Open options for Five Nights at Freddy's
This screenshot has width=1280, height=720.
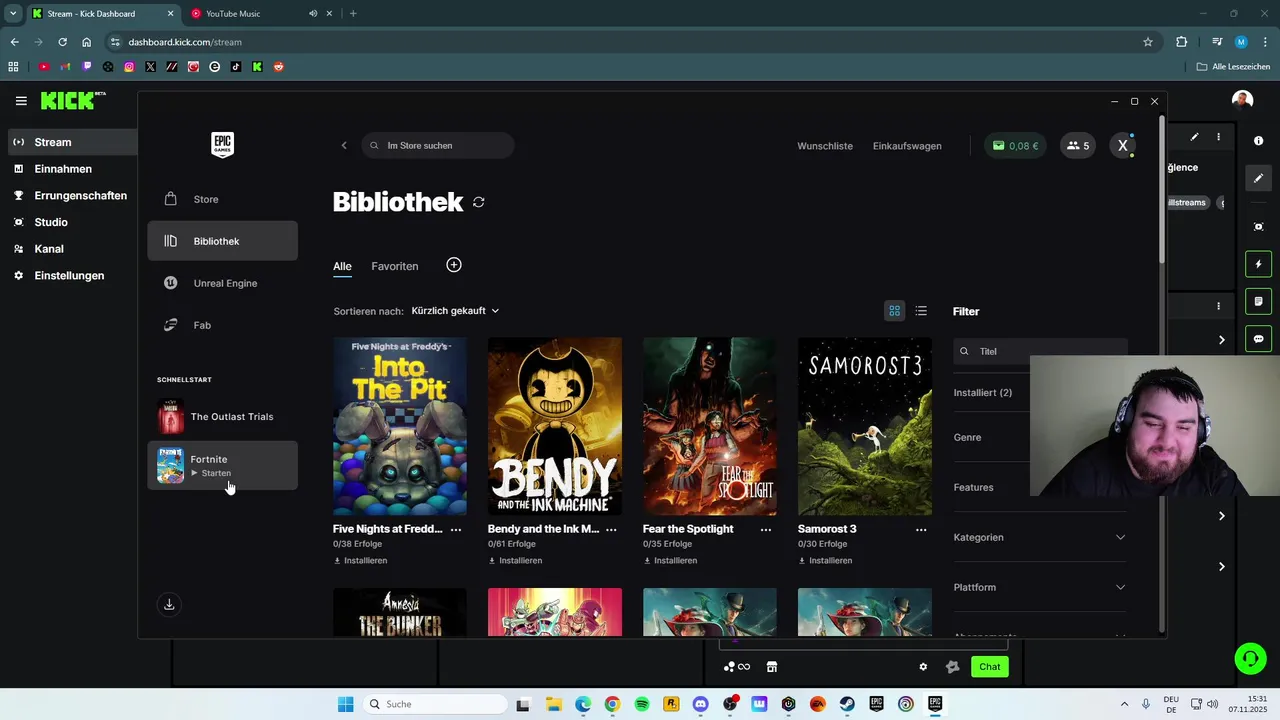click(456, 529)
